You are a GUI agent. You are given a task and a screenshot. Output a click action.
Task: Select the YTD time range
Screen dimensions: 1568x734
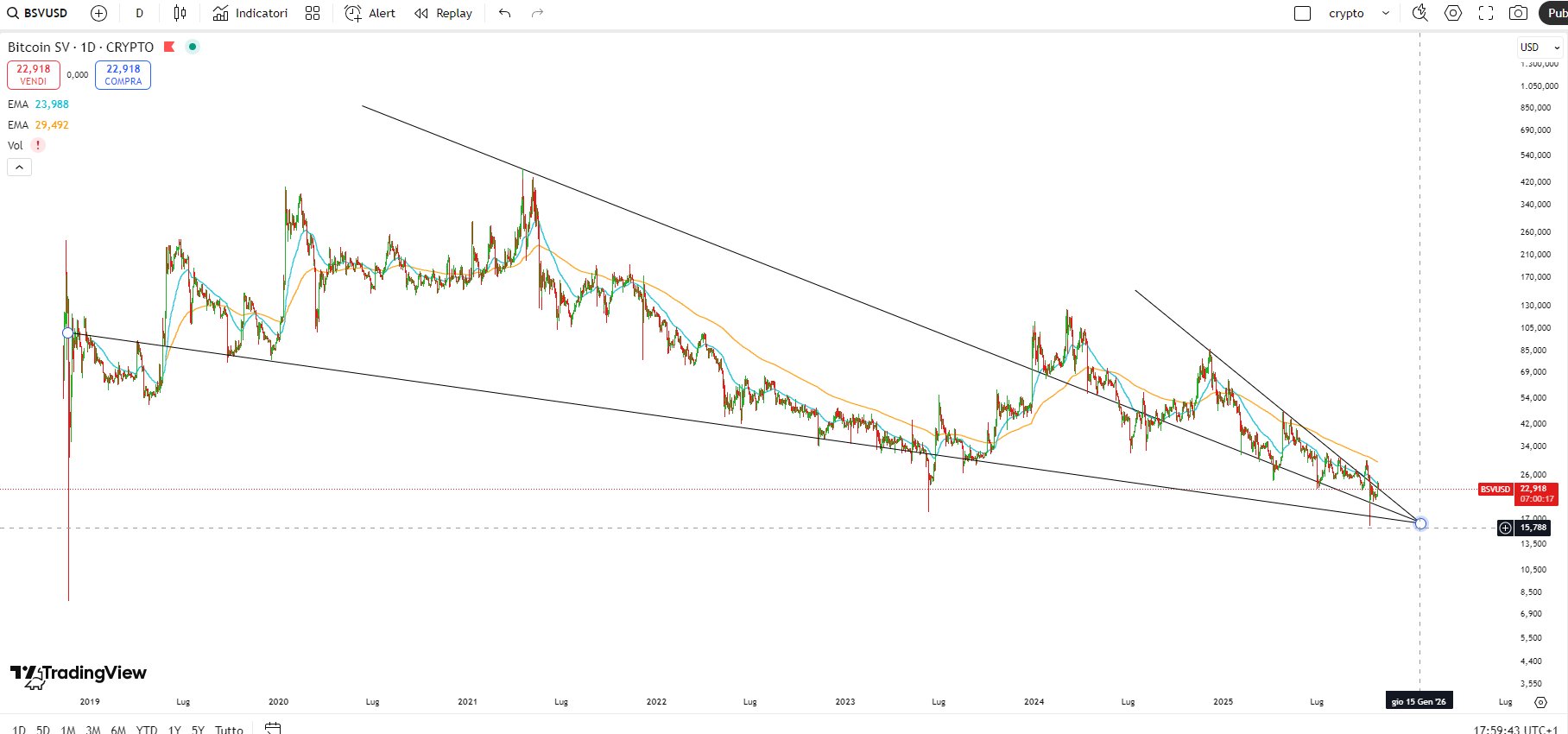pyautogui.click(x=147, y=730)
